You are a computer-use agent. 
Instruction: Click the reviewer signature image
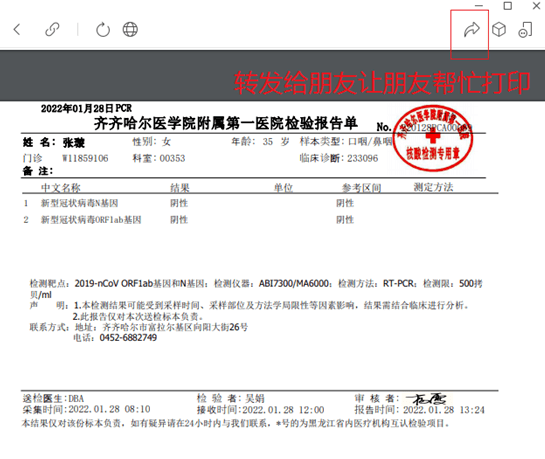point(428,399)
